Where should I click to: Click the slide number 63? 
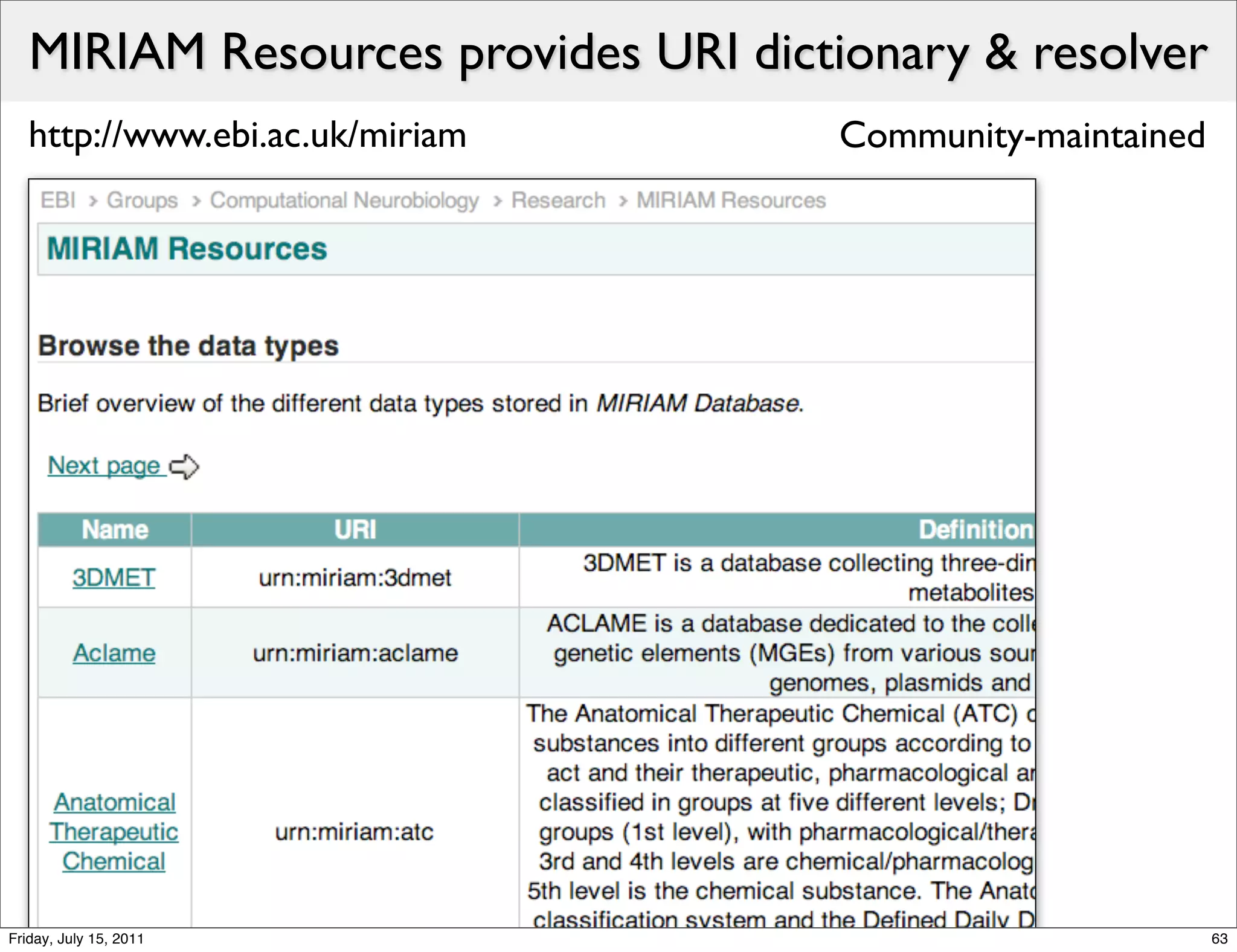pos(1219,939)
